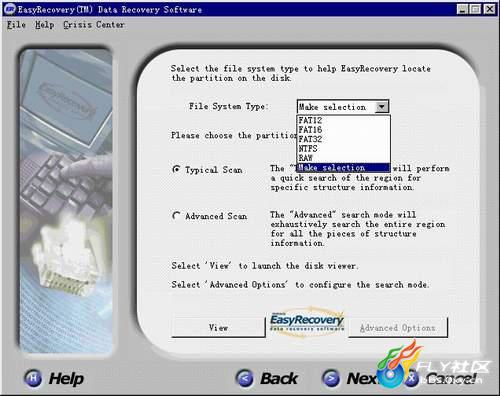500x396 pixels.
Task: Select the Advanced Scan radio button
Action: pos(176,216)
